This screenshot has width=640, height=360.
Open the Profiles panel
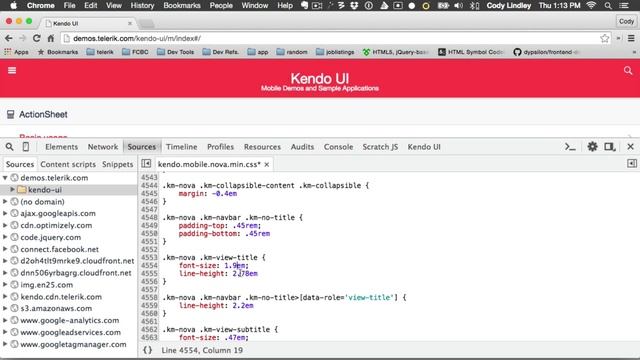coord(220,147)
